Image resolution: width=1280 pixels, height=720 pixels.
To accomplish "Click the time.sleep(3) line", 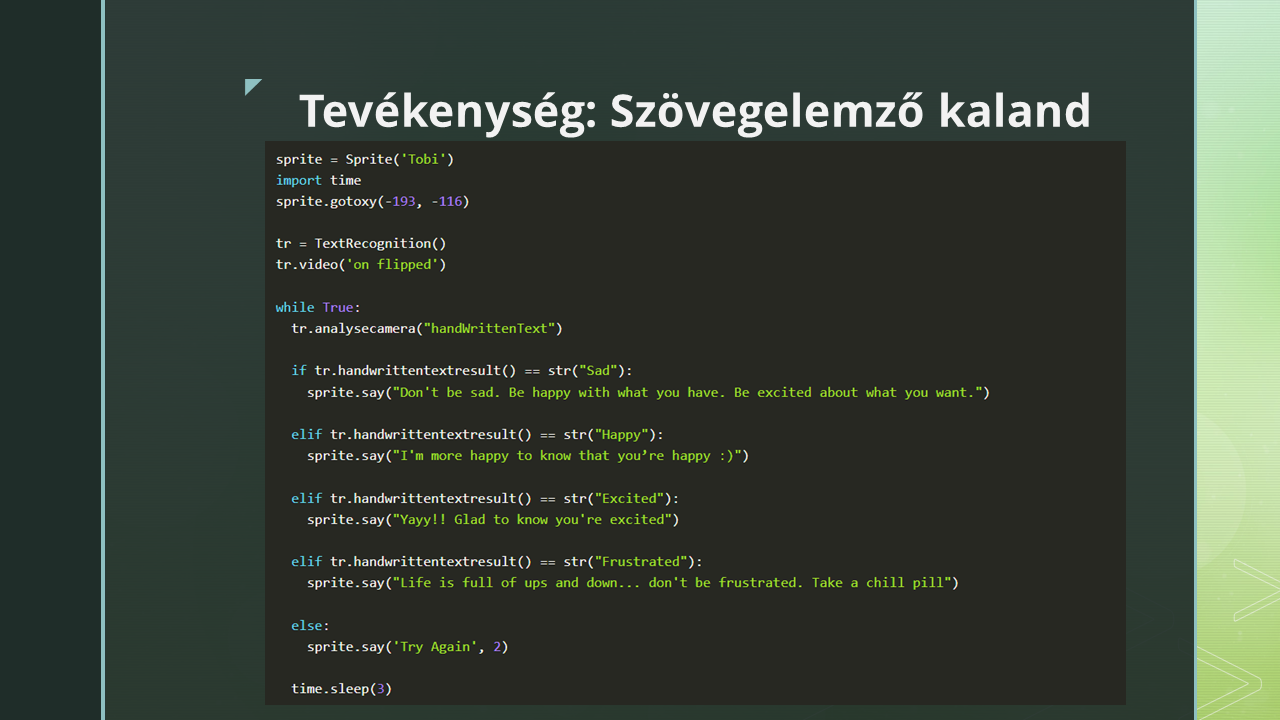I will [341, 688].
